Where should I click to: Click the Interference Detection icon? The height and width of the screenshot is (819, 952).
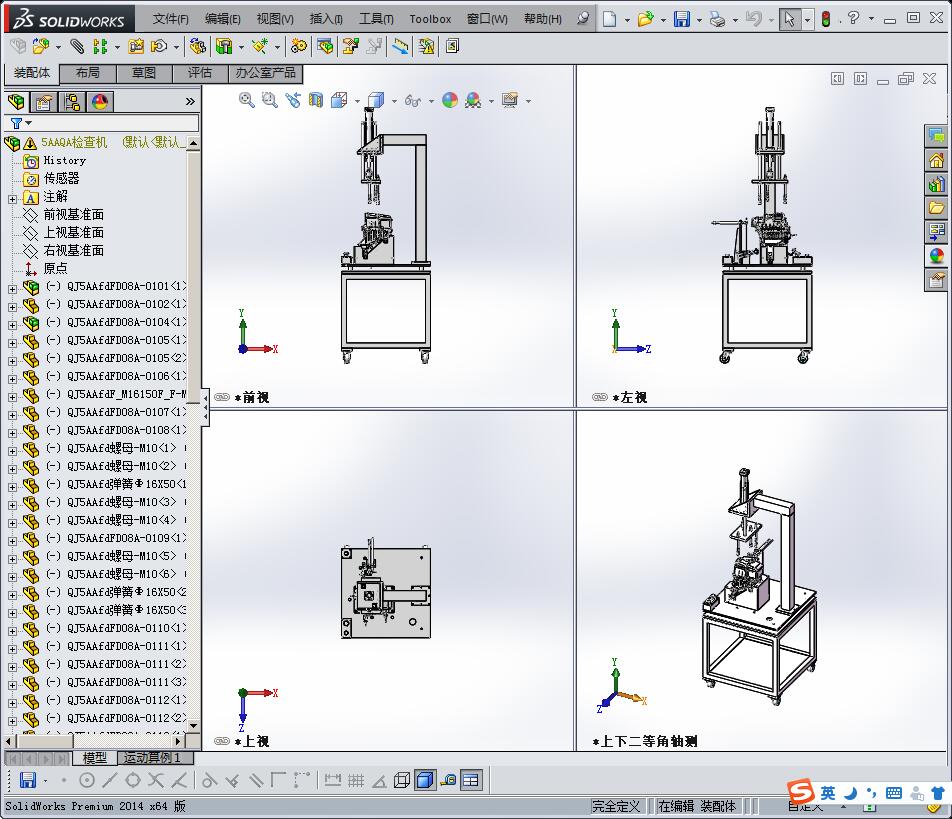point(426,46)
